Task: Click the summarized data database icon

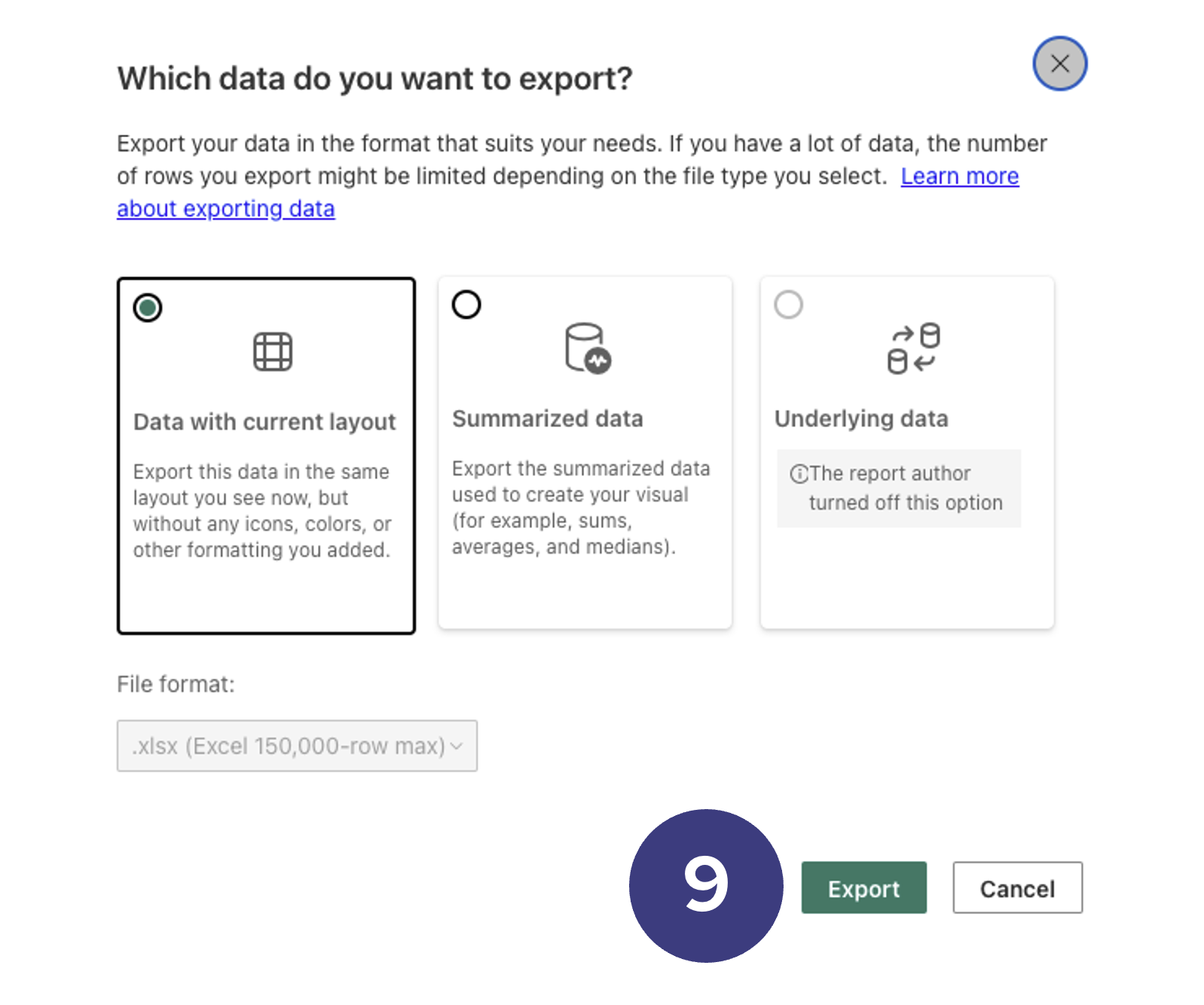Action: 588,348
